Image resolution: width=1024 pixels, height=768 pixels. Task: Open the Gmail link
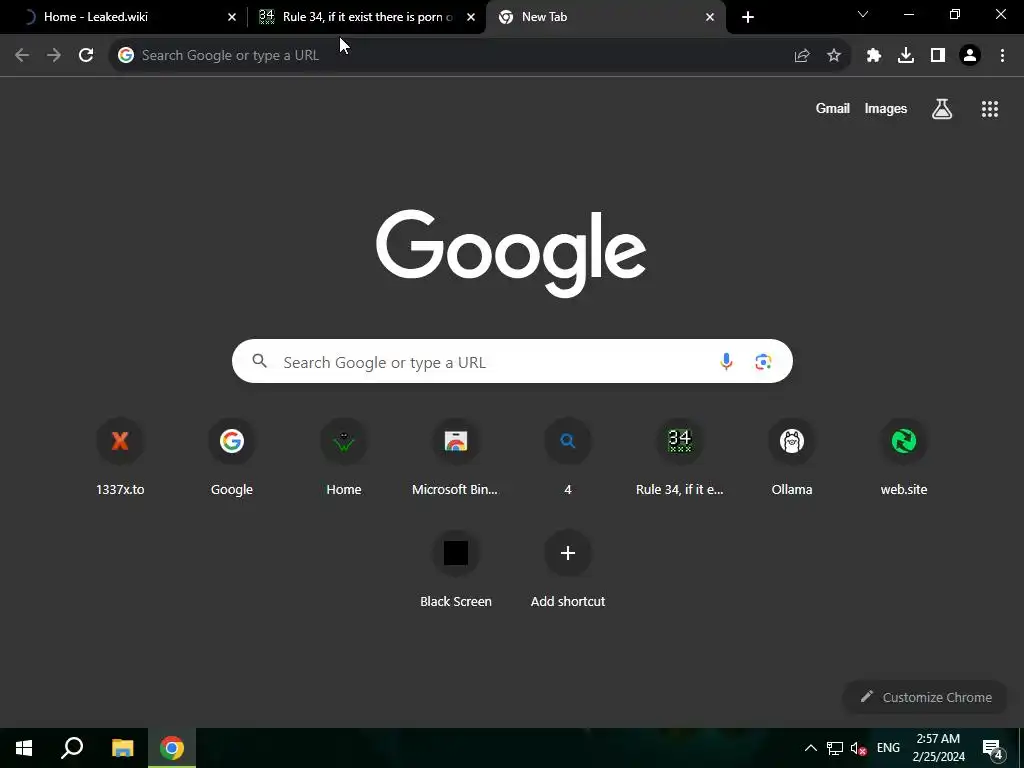point(833,108)
